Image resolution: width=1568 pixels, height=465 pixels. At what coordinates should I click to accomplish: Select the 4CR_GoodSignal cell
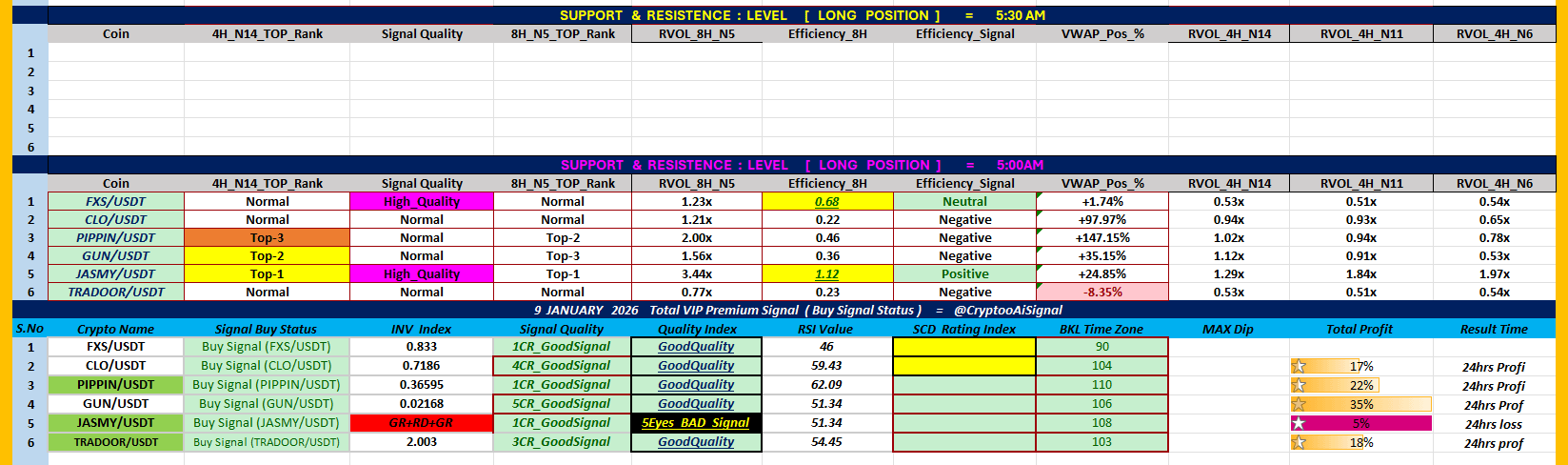[562, 366]
